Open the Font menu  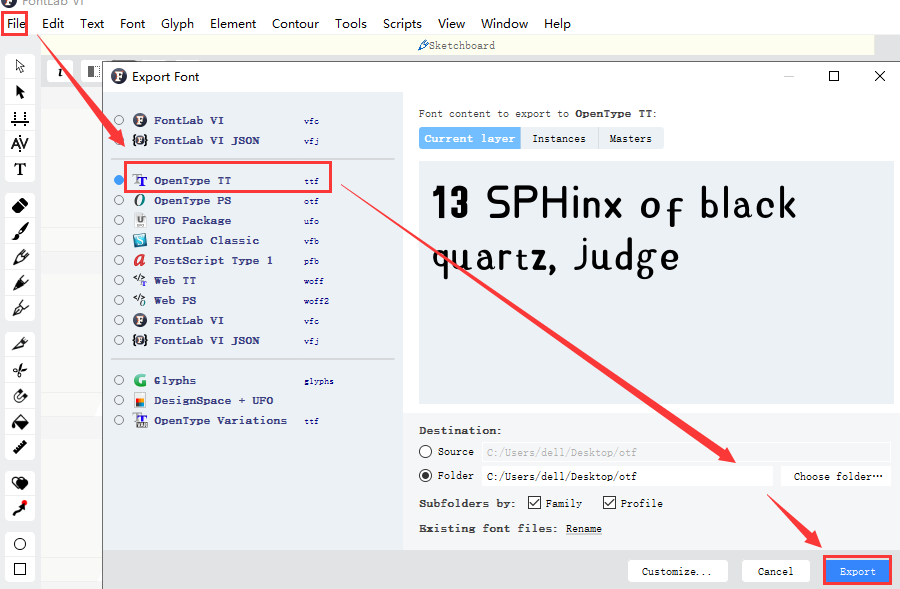pos(133,24)
